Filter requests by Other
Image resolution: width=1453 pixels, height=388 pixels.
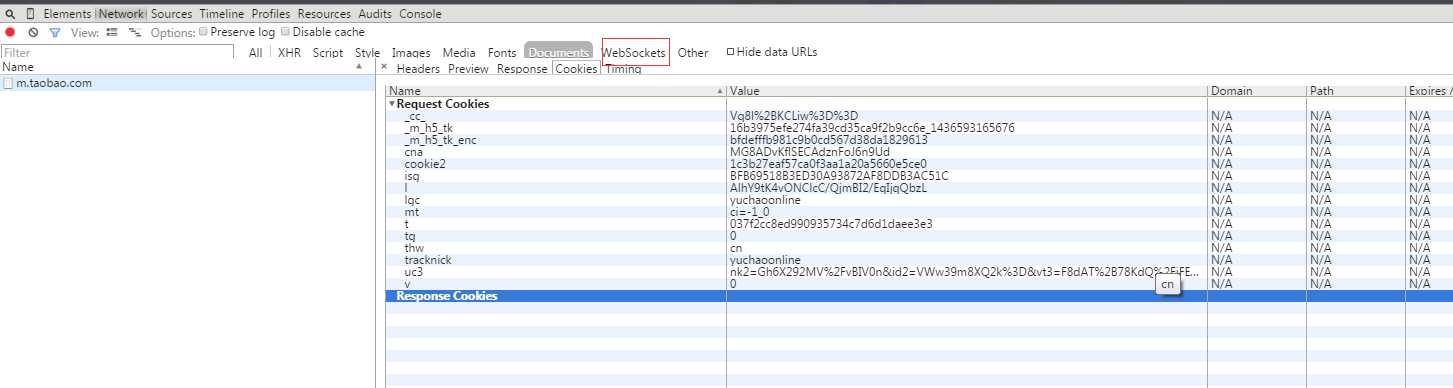(693, 52)
